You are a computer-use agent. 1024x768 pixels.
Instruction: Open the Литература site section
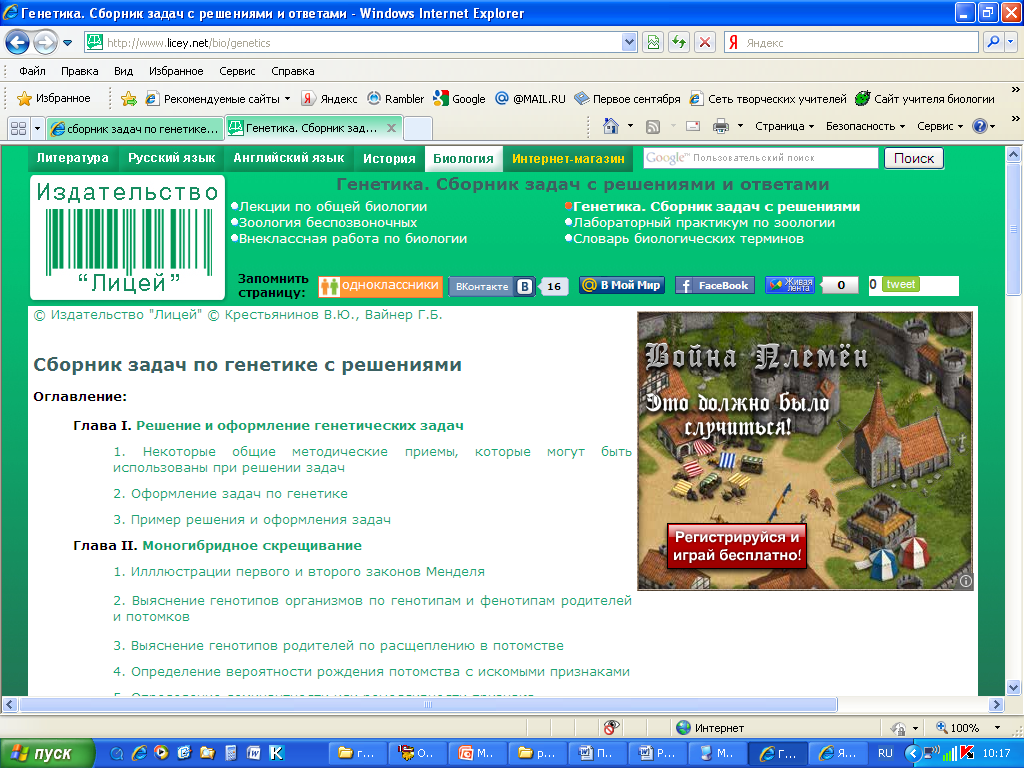[x=72, y=158]
